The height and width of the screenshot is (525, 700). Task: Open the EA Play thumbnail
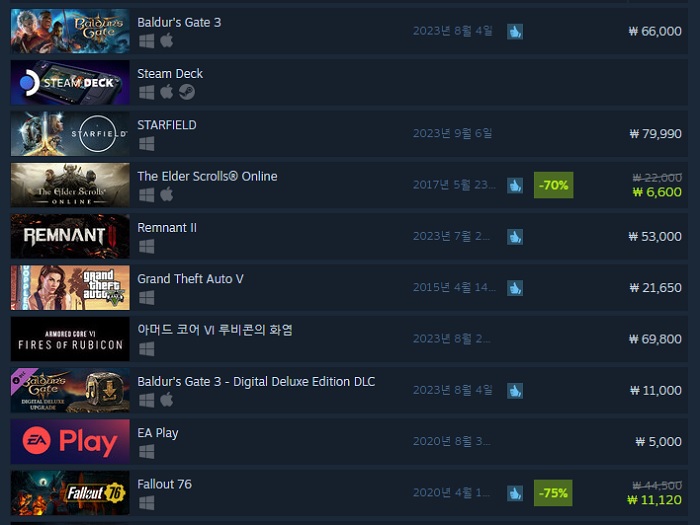[70, 442]
